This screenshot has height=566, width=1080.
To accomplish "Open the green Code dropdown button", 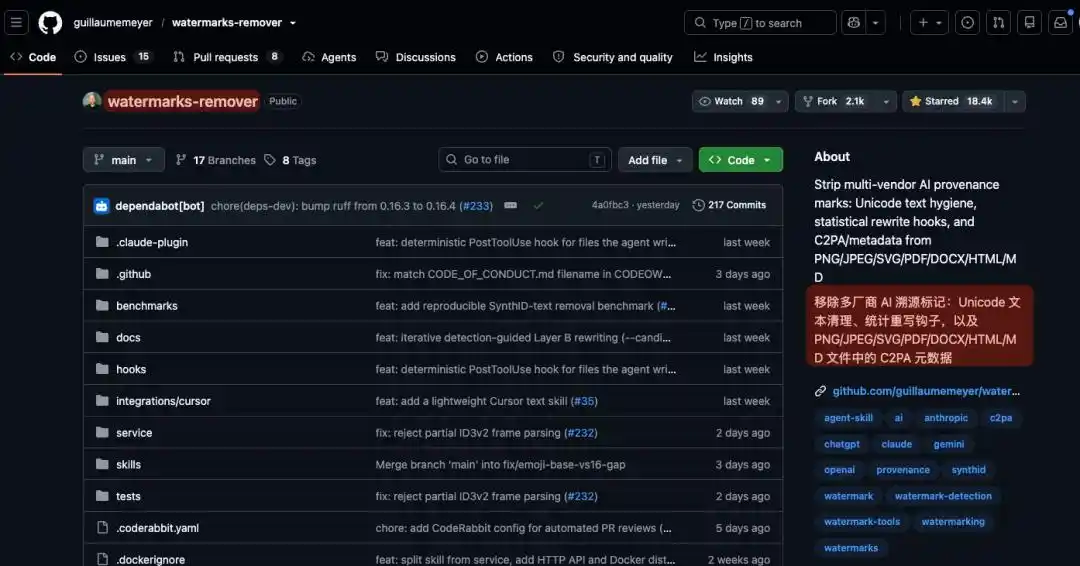I will [740, 160].
